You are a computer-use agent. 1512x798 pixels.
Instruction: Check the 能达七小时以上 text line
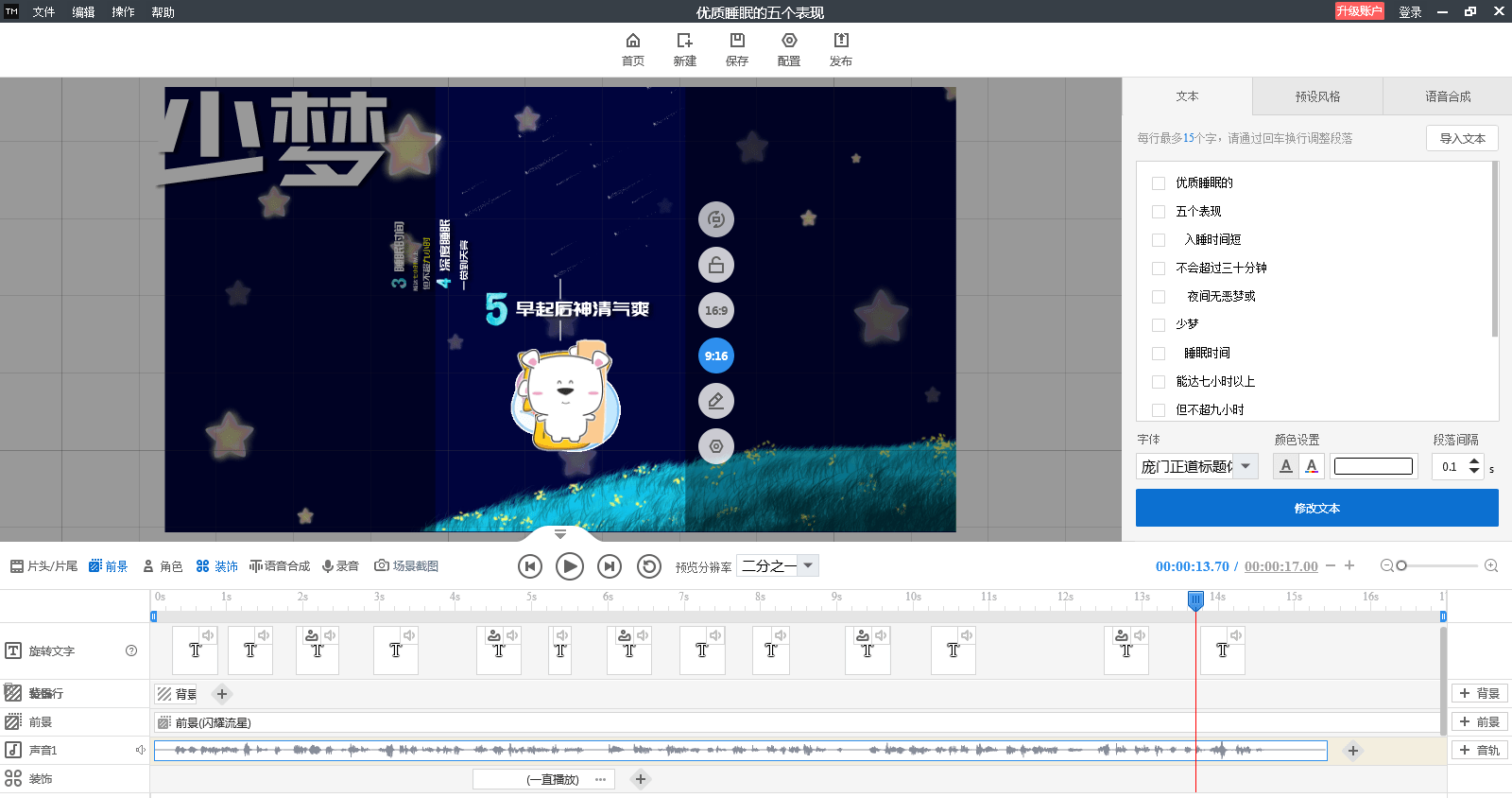click(1159, 382)
